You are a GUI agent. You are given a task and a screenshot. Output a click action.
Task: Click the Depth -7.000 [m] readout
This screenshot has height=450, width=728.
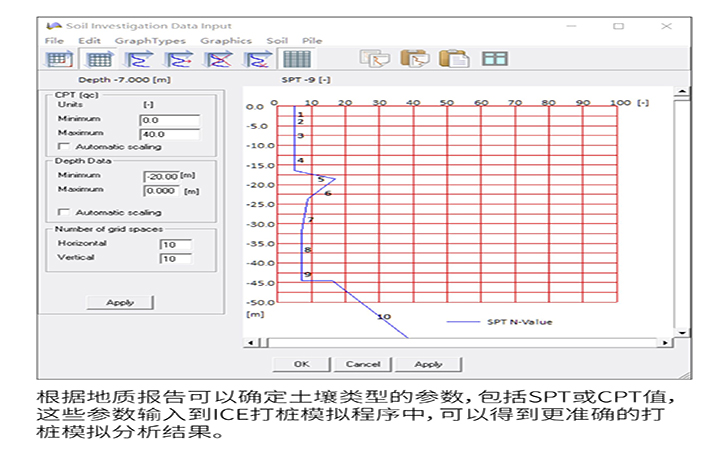[124, 80]
